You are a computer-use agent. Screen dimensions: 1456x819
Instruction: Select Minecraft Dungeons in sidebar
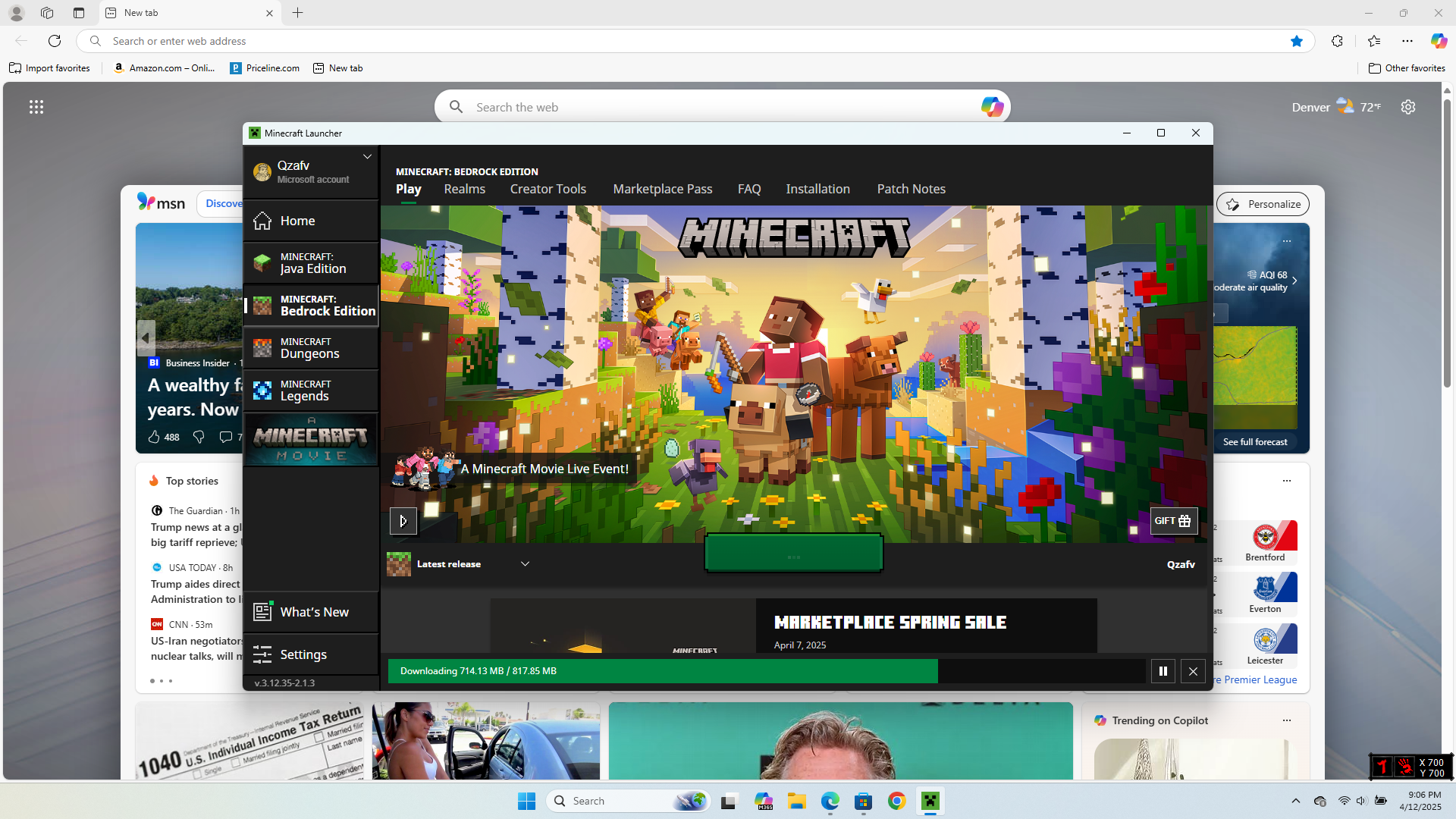(x=311, y=348)
